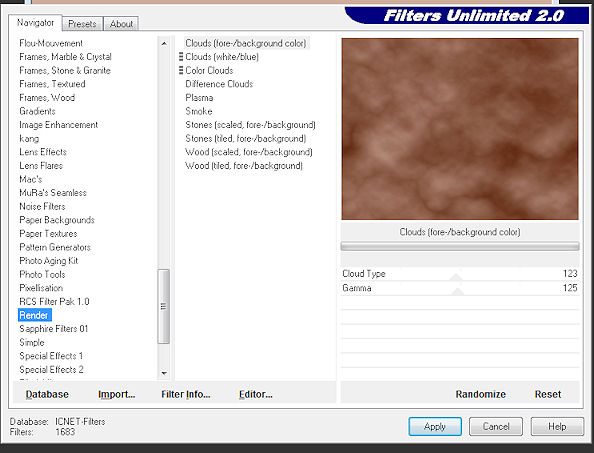The image size is (594, 453).
Task: Open the Database menu
Action: point(47,394)
